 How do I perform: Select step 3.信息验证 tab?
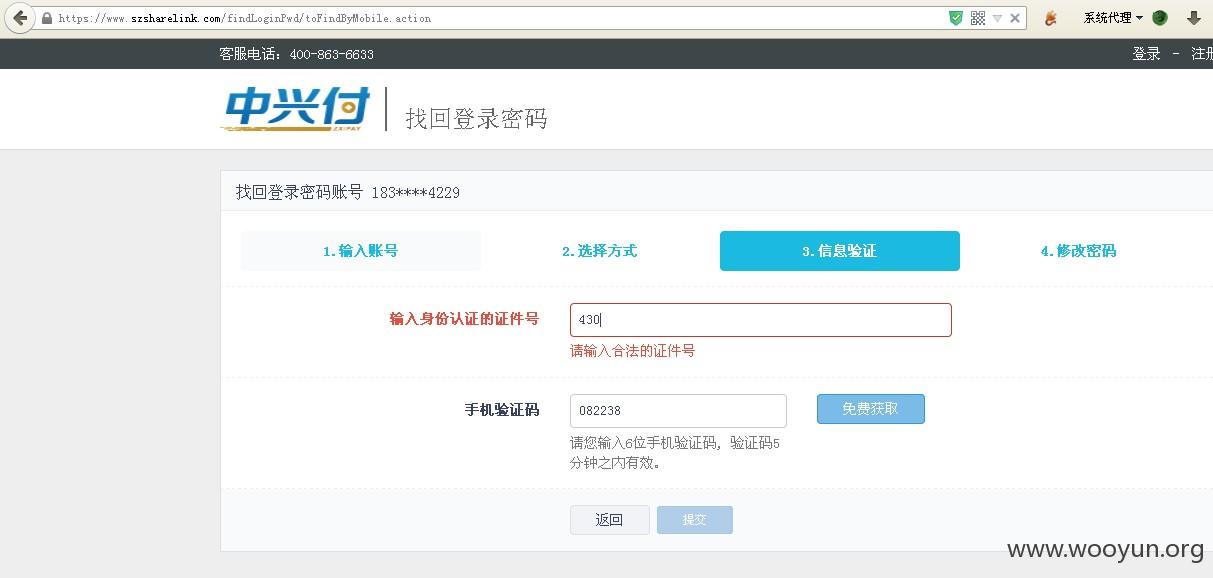pyautogui.click(x=840, y=251)
